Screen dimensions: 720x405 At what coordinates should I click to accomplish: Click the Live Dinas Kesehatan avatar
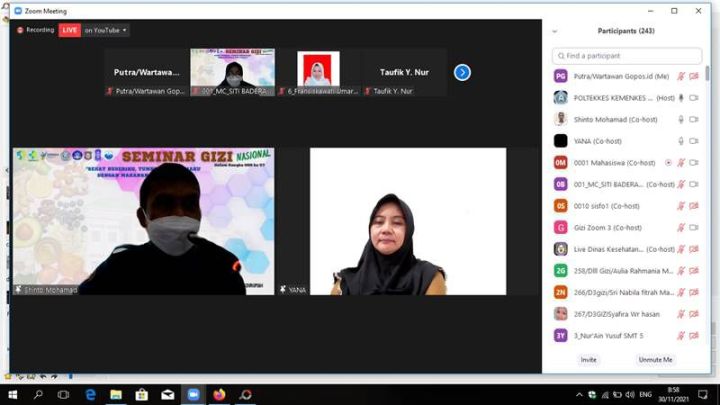point(560,249)
